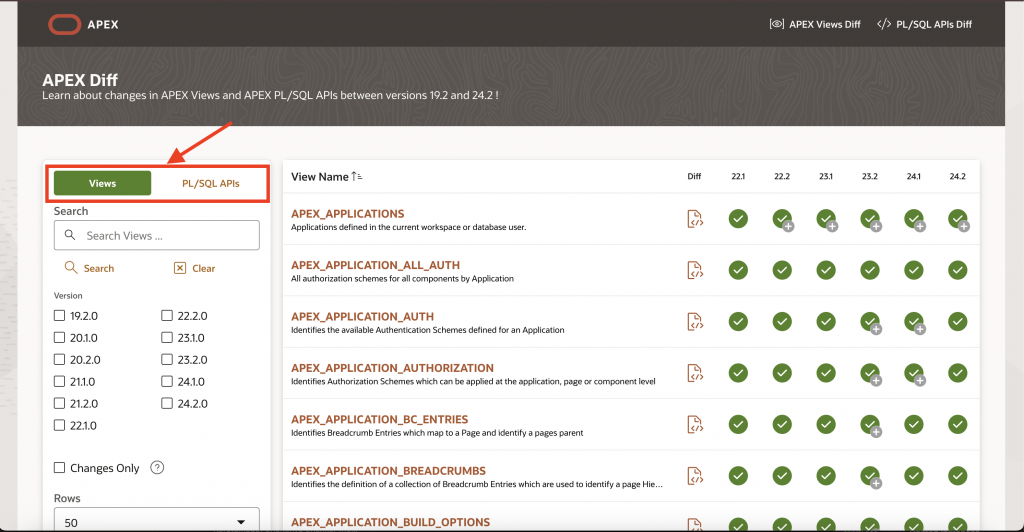Check the 19.2.0 version checkbox
The image size is (1024, 532).
[x=59, y=316]
